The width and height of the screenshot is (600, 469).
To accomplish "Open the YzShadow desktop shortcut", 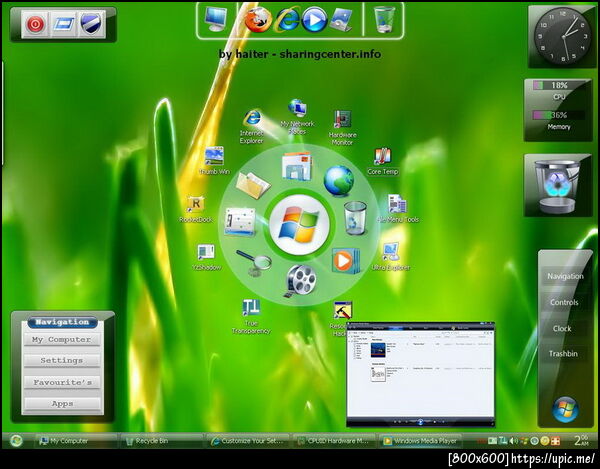I will [x=206, y=257].
